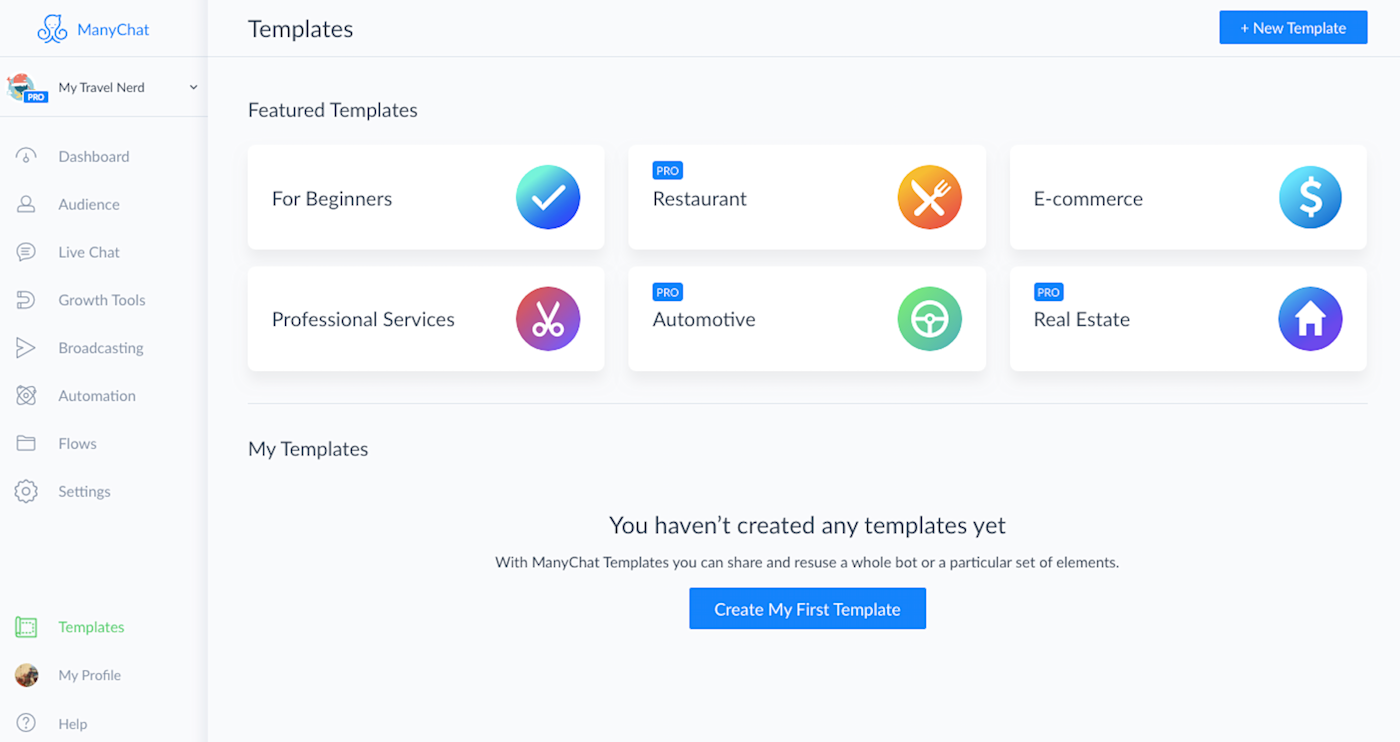1400x742 pixels.
Task: Click 'You haven't created any templates yet' text
Action: [807, 525]
